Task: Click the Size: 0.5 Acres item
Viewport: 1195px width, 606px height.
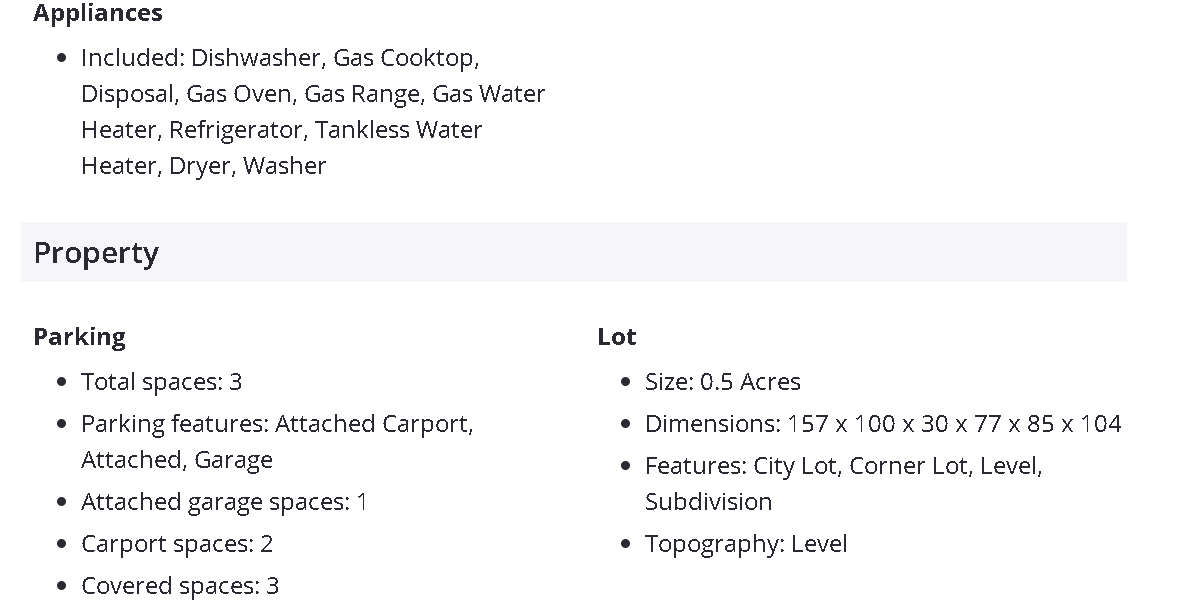Action: (x=722, y=382)
